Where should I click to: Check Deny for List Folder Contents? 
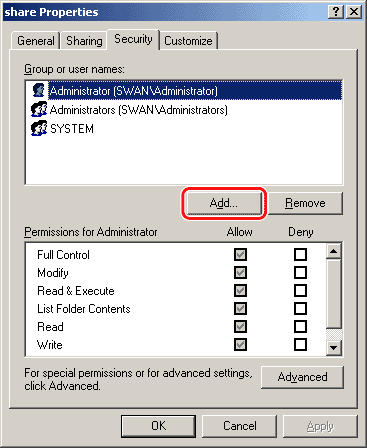300,309
